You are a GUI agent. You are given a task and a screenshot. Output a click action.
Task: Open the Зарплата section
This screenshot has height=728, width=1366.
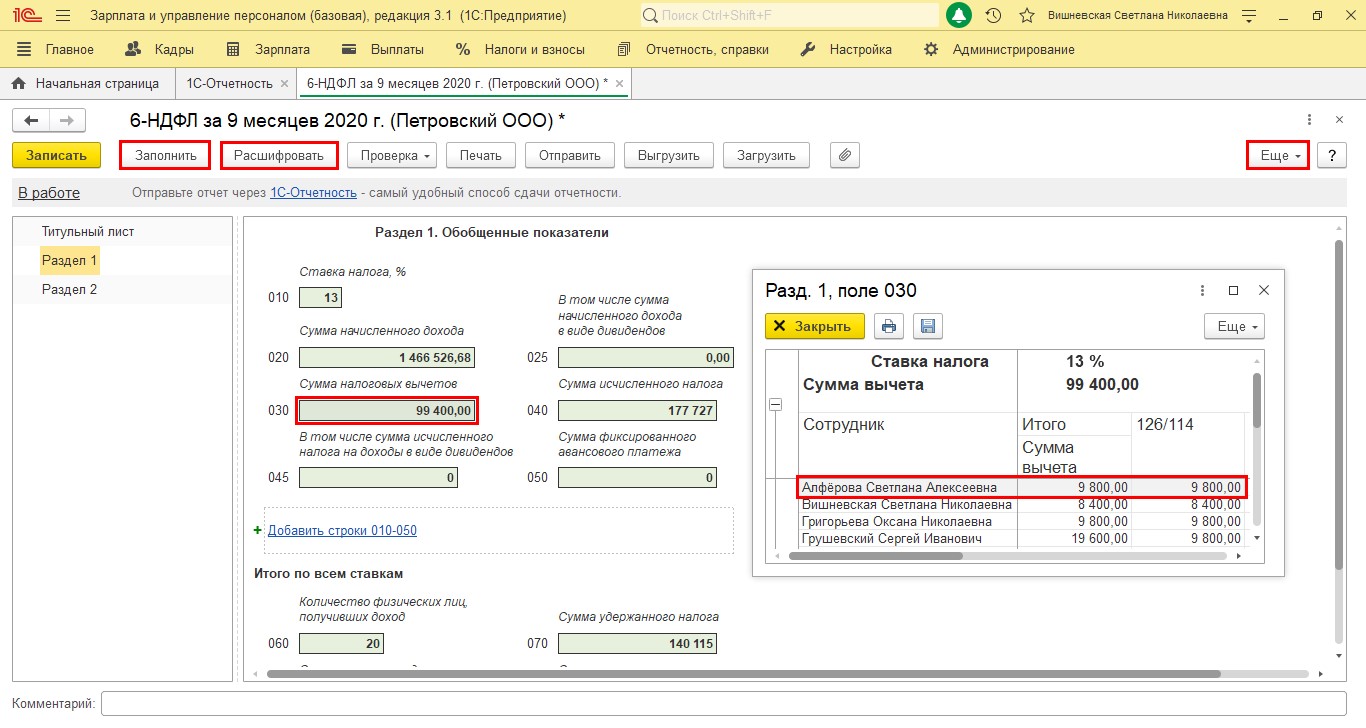coord(268,49)
